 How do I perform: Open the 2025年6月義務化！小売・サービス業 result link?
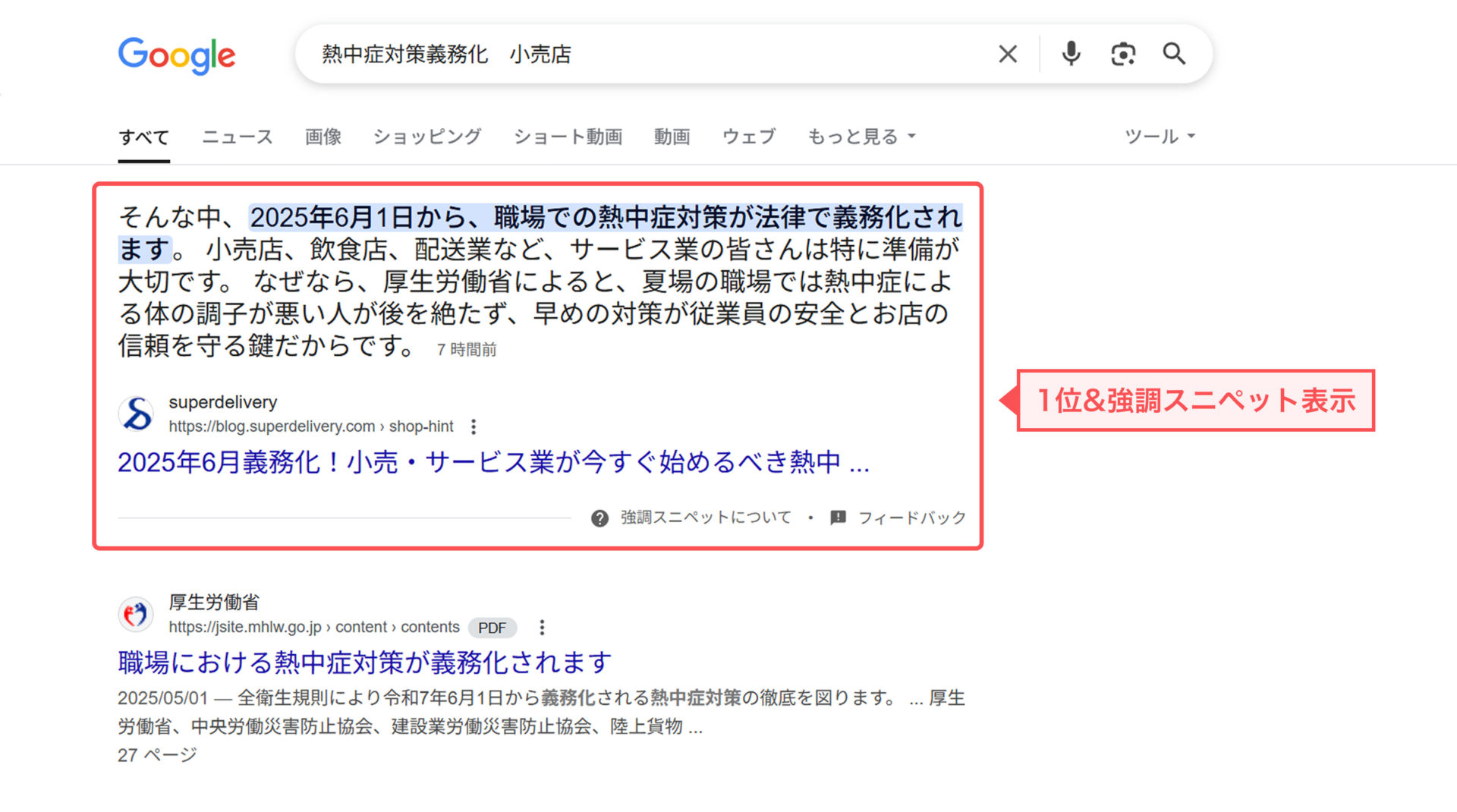tap(493, 462)
